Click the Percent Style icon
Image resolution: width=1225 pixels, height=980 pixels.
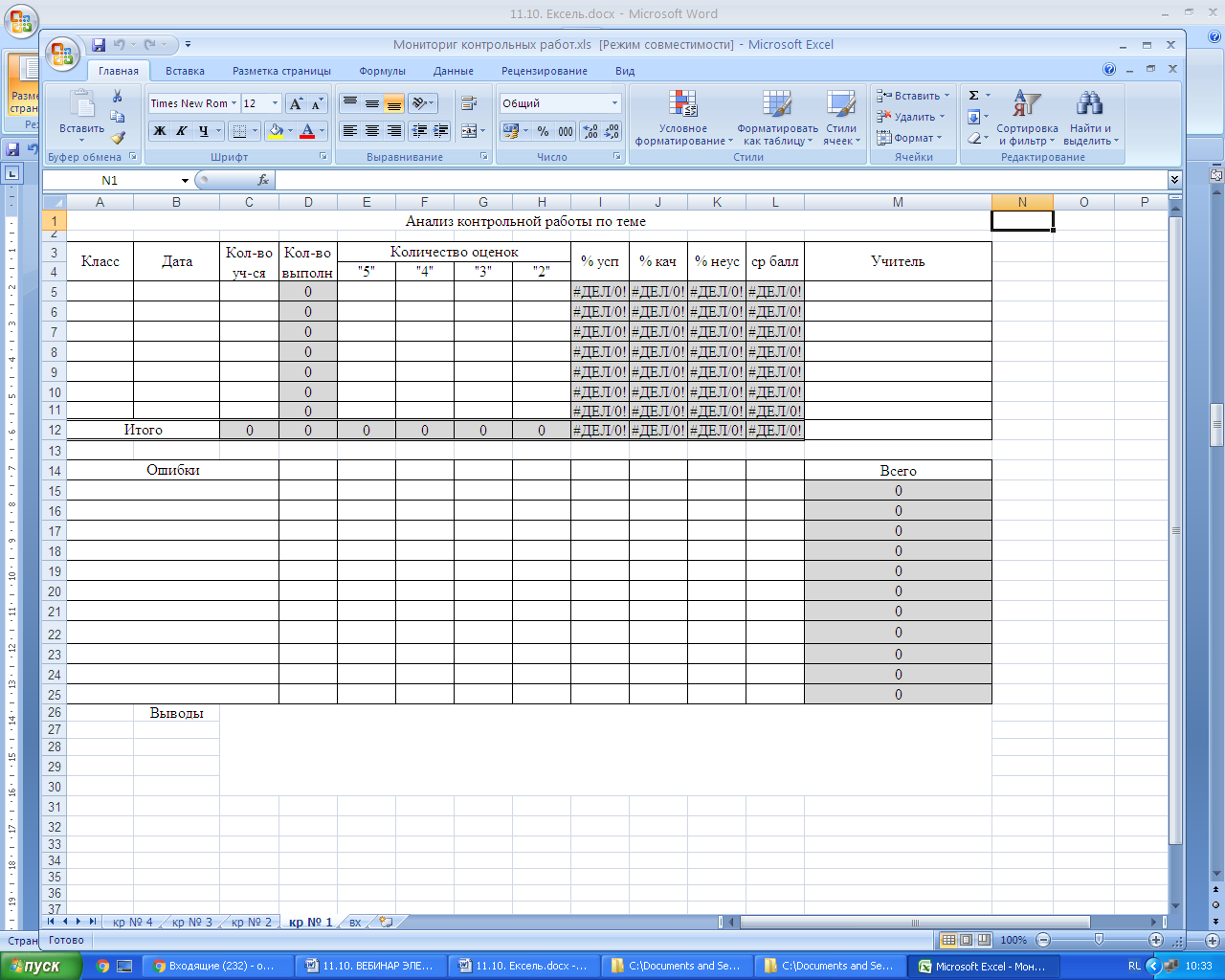544,131
